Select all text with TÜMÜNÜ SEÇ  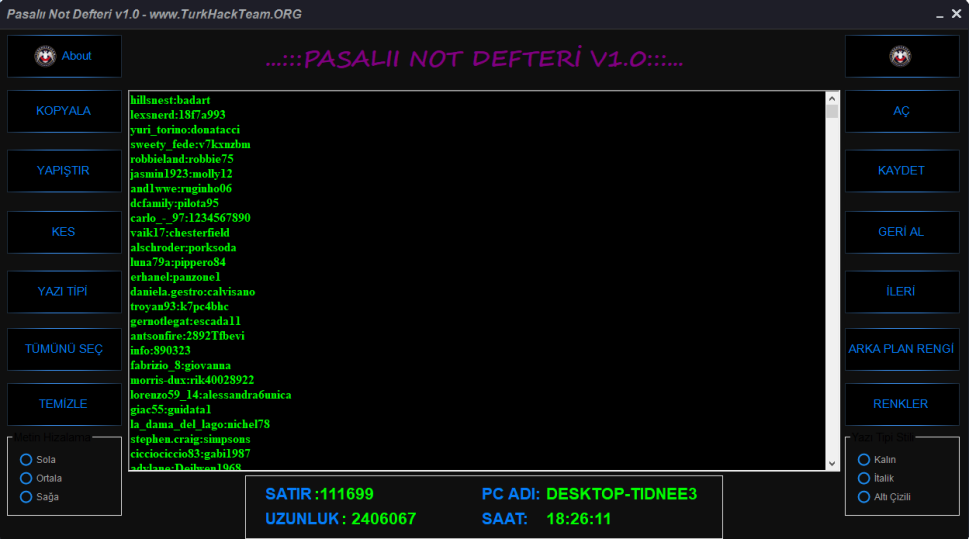(x=64, y=350)
